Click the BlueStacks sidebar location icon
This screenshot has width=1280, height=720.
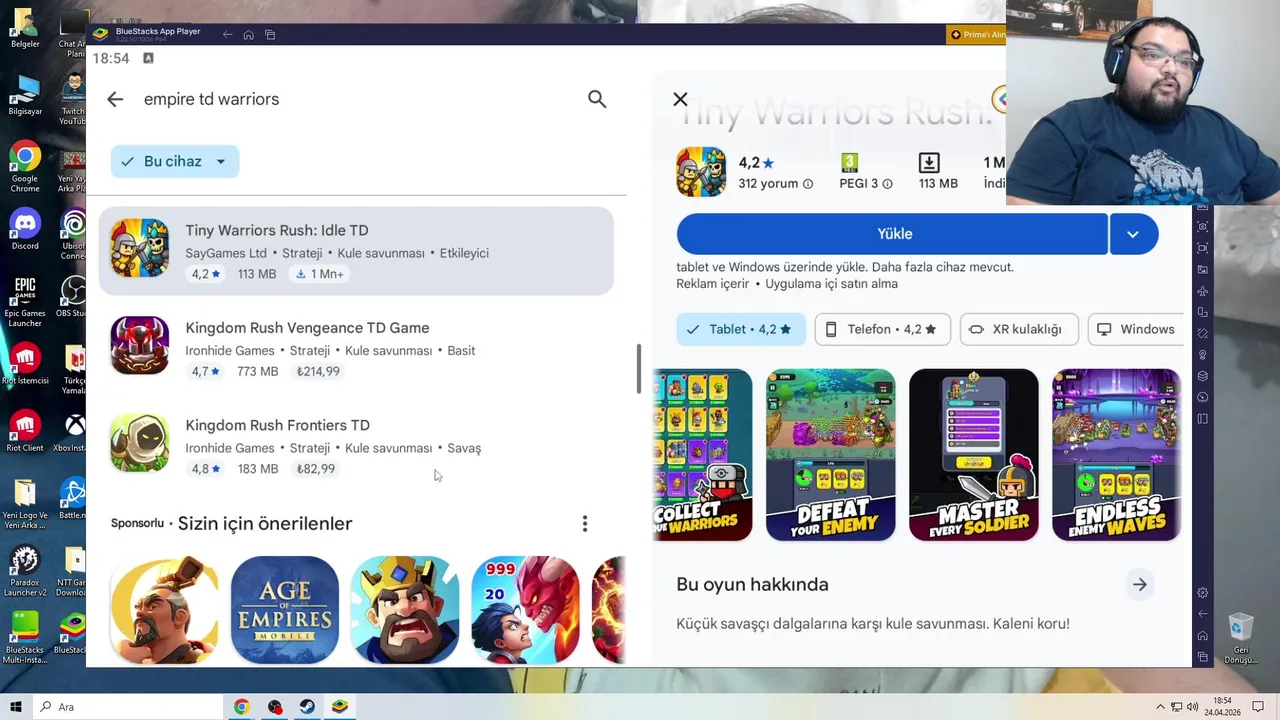point(1203,355)
